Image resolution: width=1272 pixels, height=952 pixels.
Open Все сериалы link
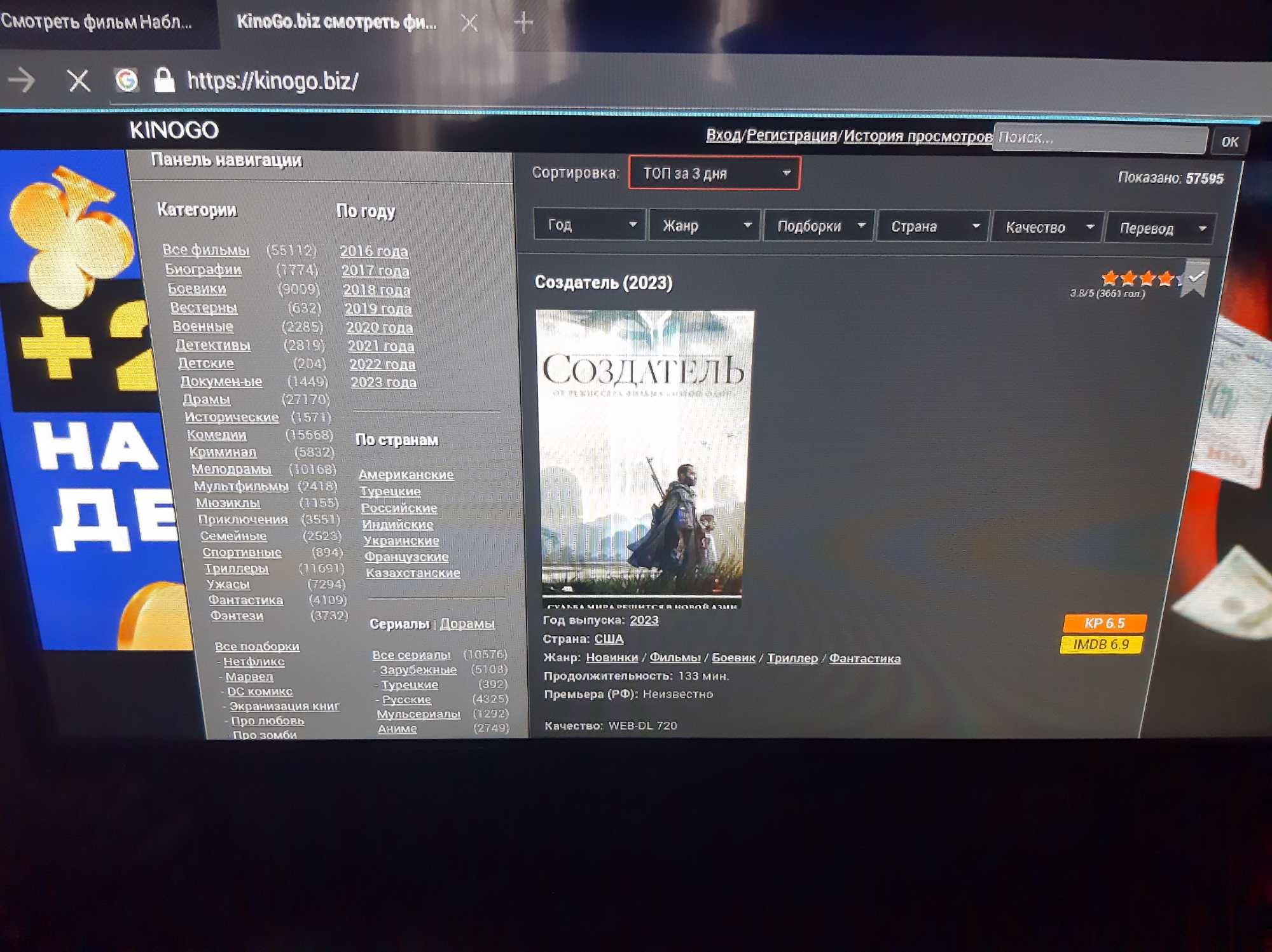tap(411, 654)
